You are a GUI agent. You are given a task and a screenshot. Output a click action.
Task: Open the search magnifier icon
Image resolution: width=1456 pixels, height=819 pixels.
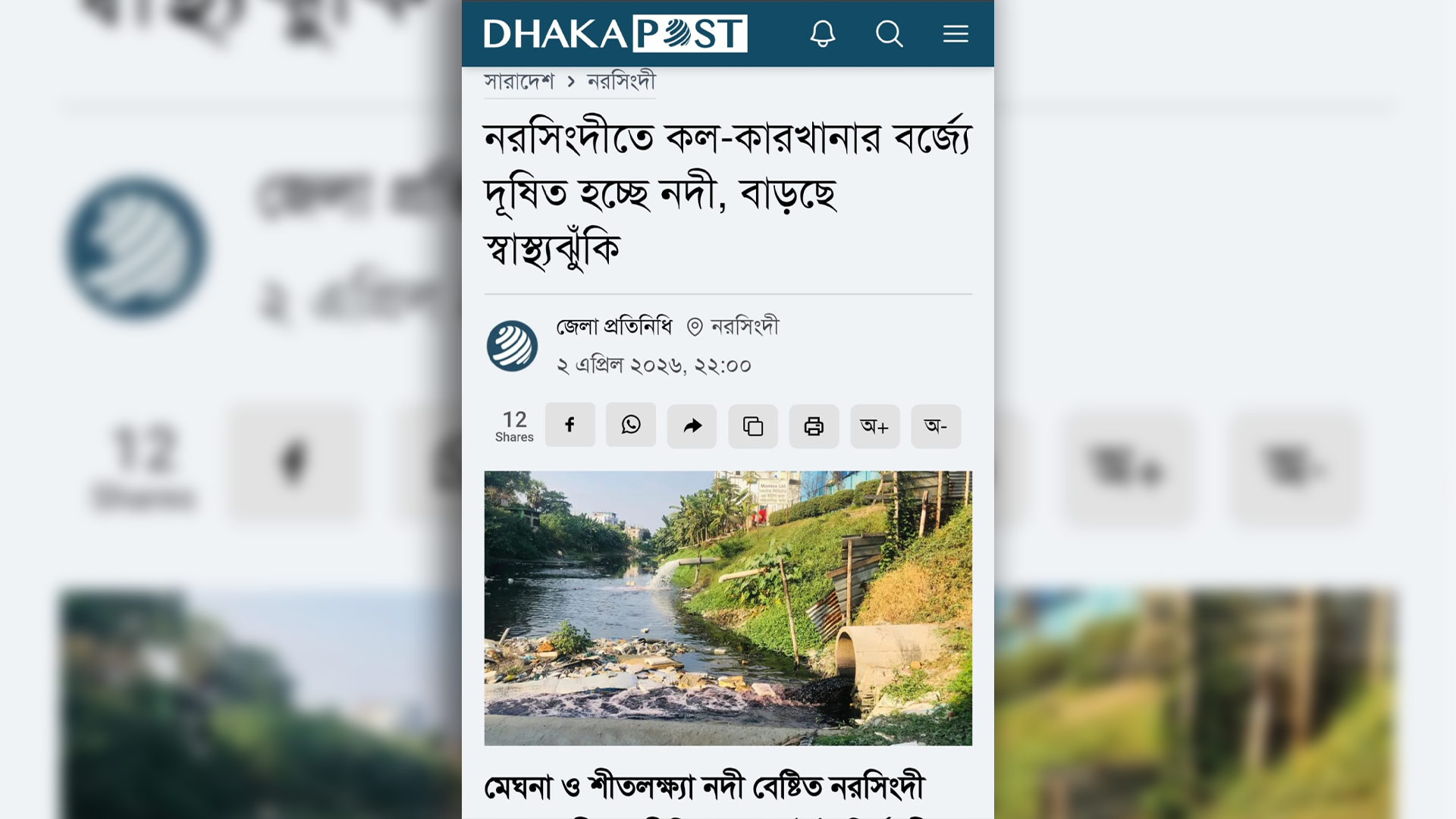tap(889, 33)
